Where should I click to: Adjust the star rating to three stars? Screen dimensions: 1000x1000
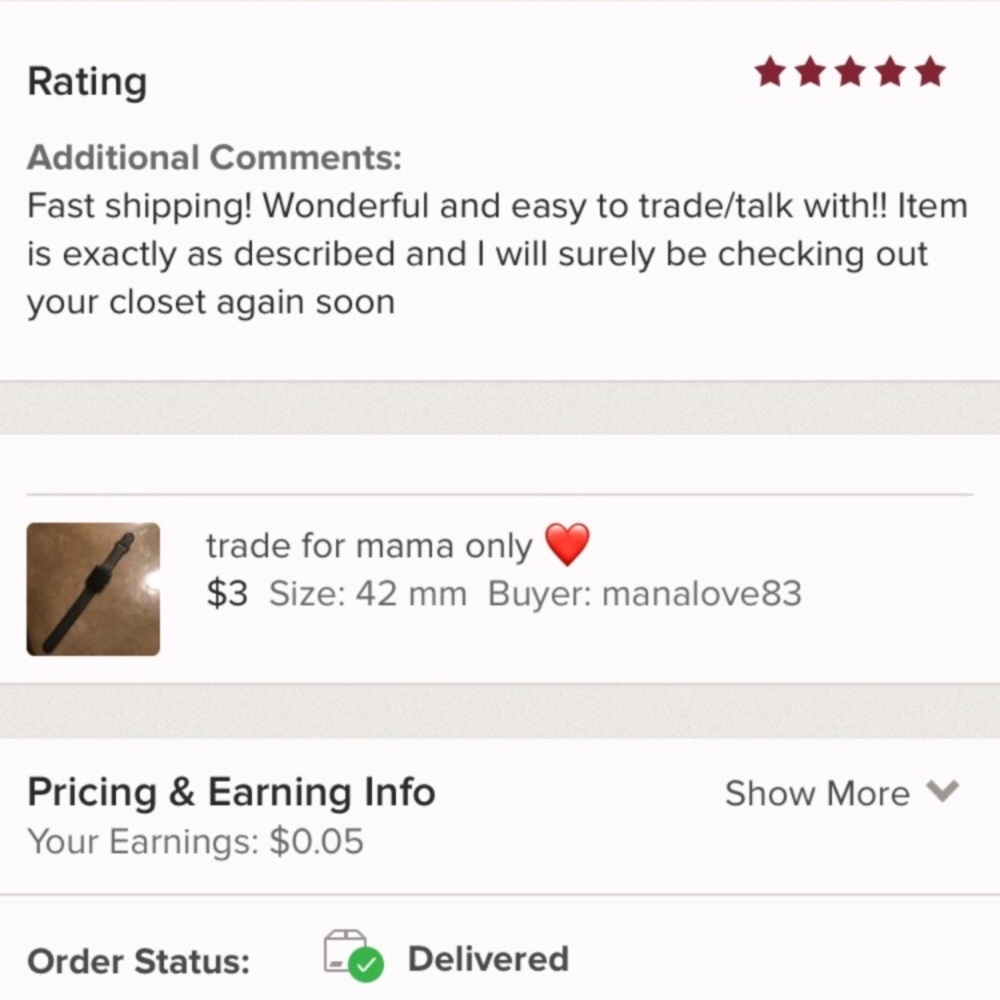849,71
